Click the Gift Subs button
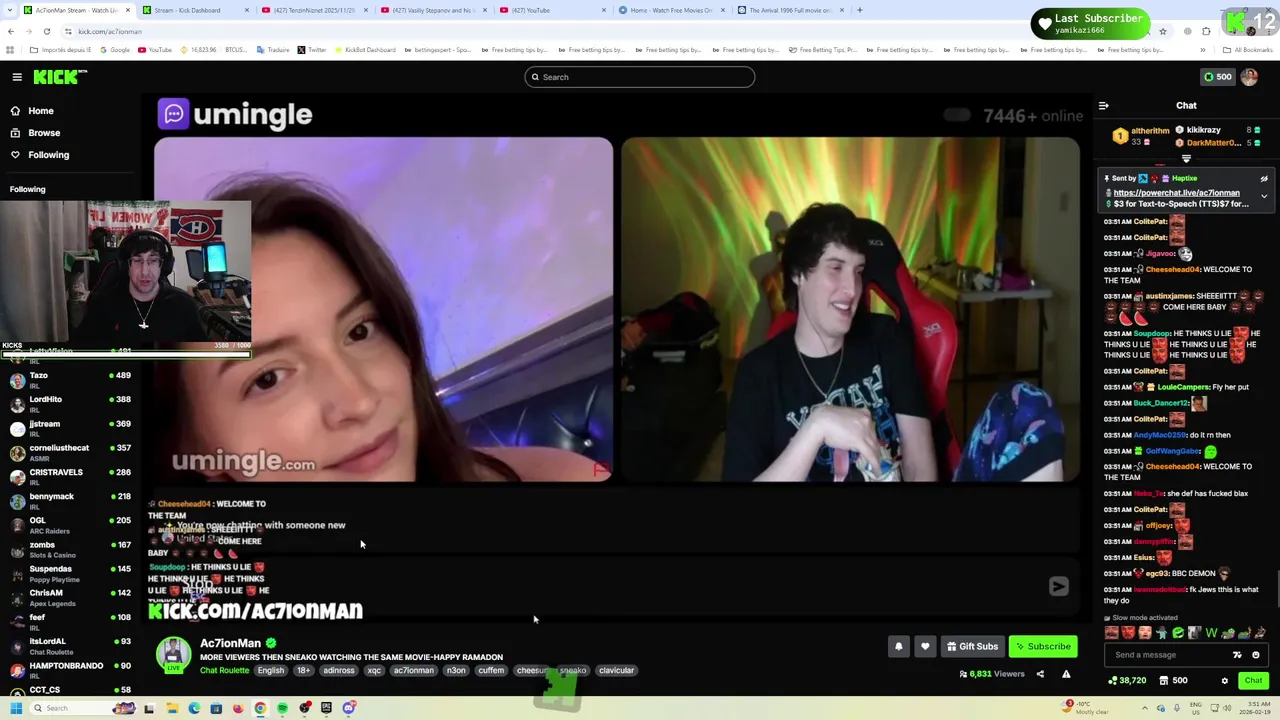Image resolution: width=1280 pixels, height=720 pixels. click(972, 646)
